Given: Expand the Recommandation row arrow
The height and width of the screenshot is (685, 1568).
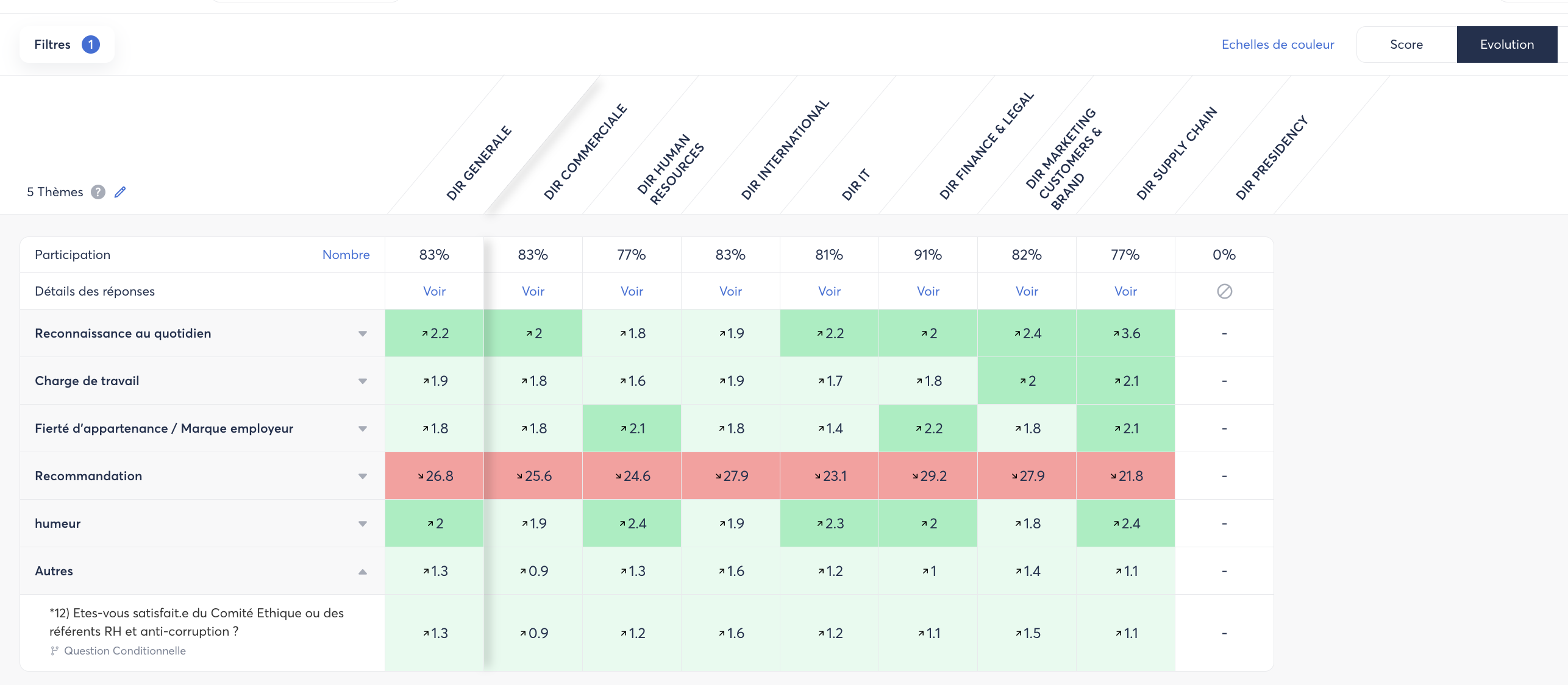Looking at the screenshot, I should point(363,476).
